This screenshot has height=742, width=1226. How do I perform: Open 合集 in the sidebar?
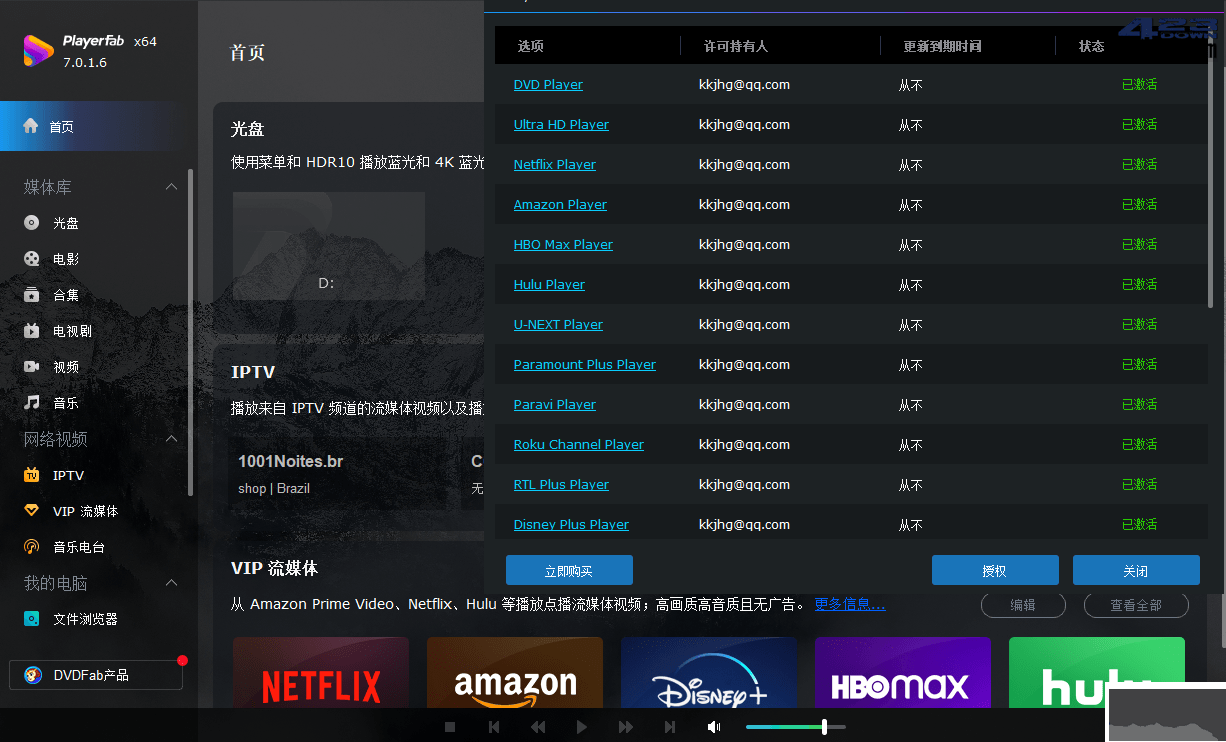point(66,295)
